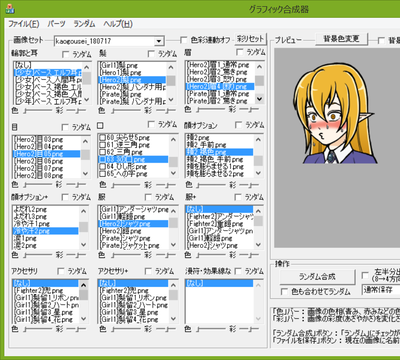Image resolution: width=400 pixels, height=360 pixels.
Task: Select 口65_への字.png in 口 list
Action: [x=133, y=174]
